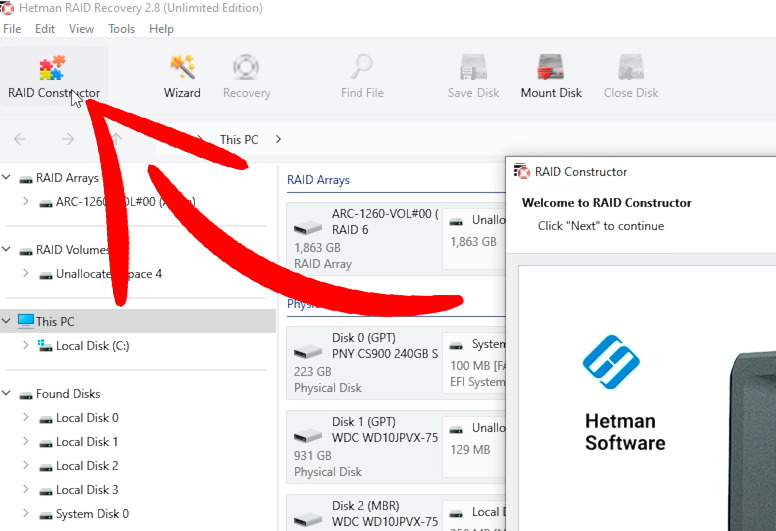
Task: Click the Mount Disk icon
Action: point(551,67)
